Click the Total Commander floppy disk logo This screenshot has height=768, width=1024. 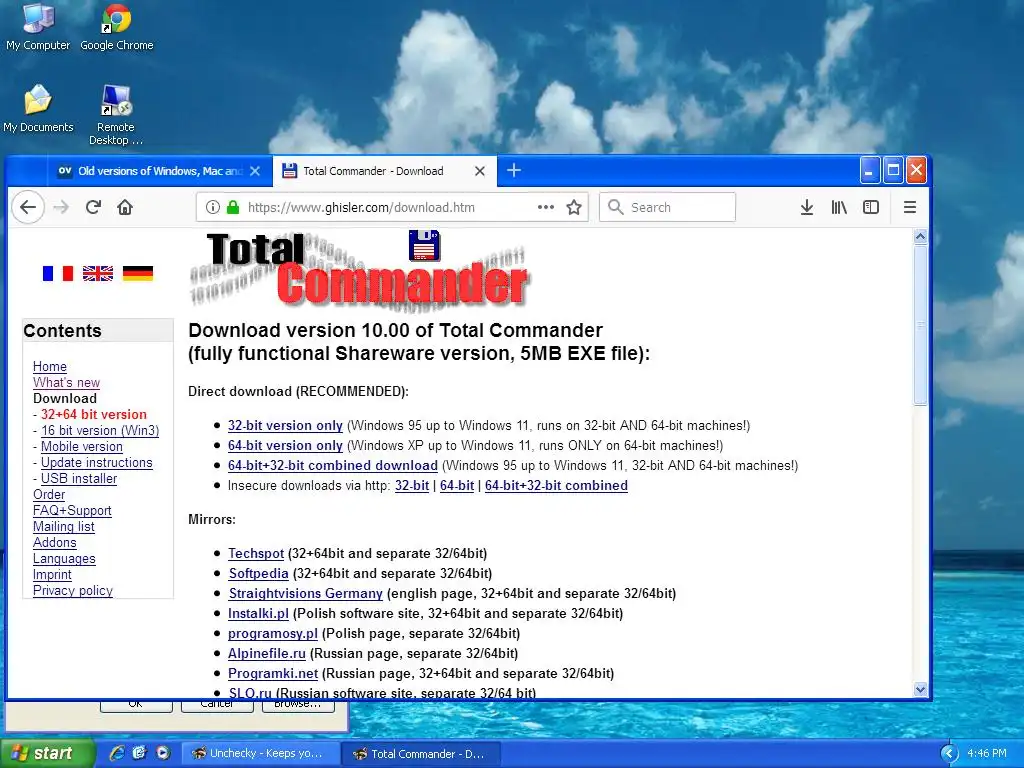coord(424,246)
